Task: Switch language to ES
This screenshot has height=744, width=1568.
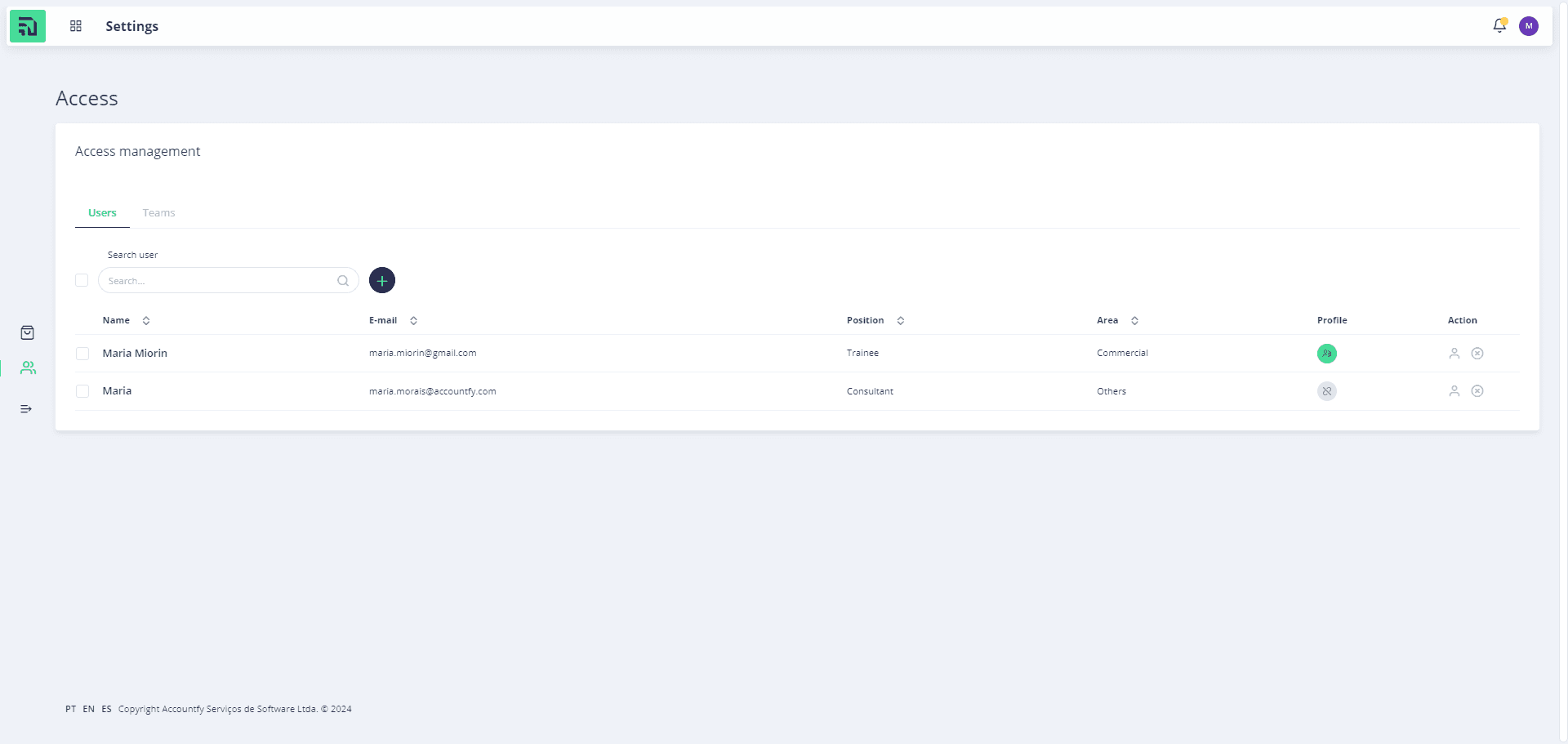Action: coord(106,709)
